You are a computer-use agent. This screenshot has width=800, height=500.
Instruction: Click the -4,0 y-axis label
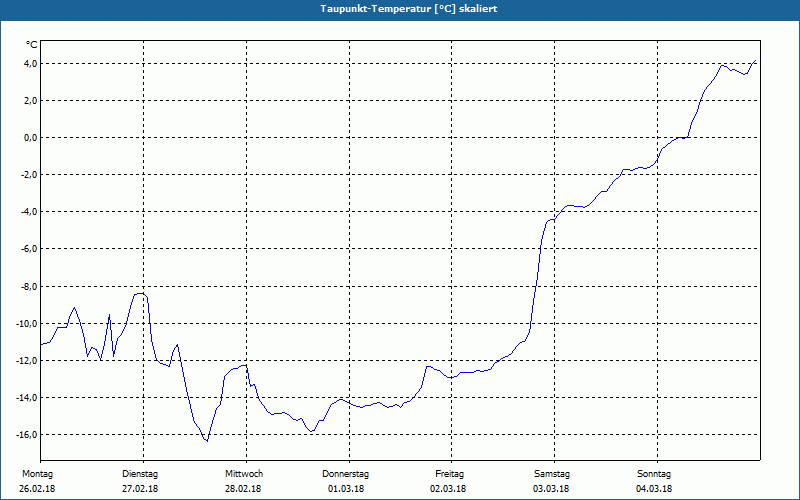29,212
